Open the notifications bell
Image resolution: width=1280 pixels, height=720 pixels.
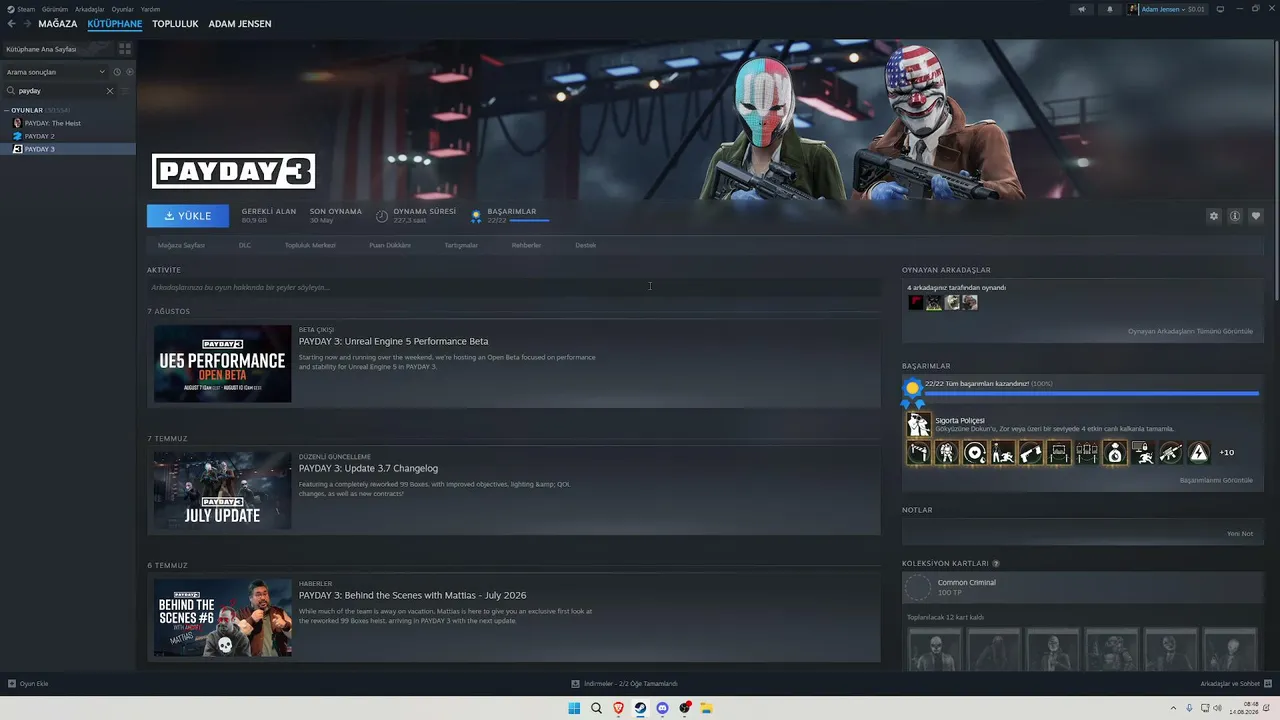coord(1109,9)
